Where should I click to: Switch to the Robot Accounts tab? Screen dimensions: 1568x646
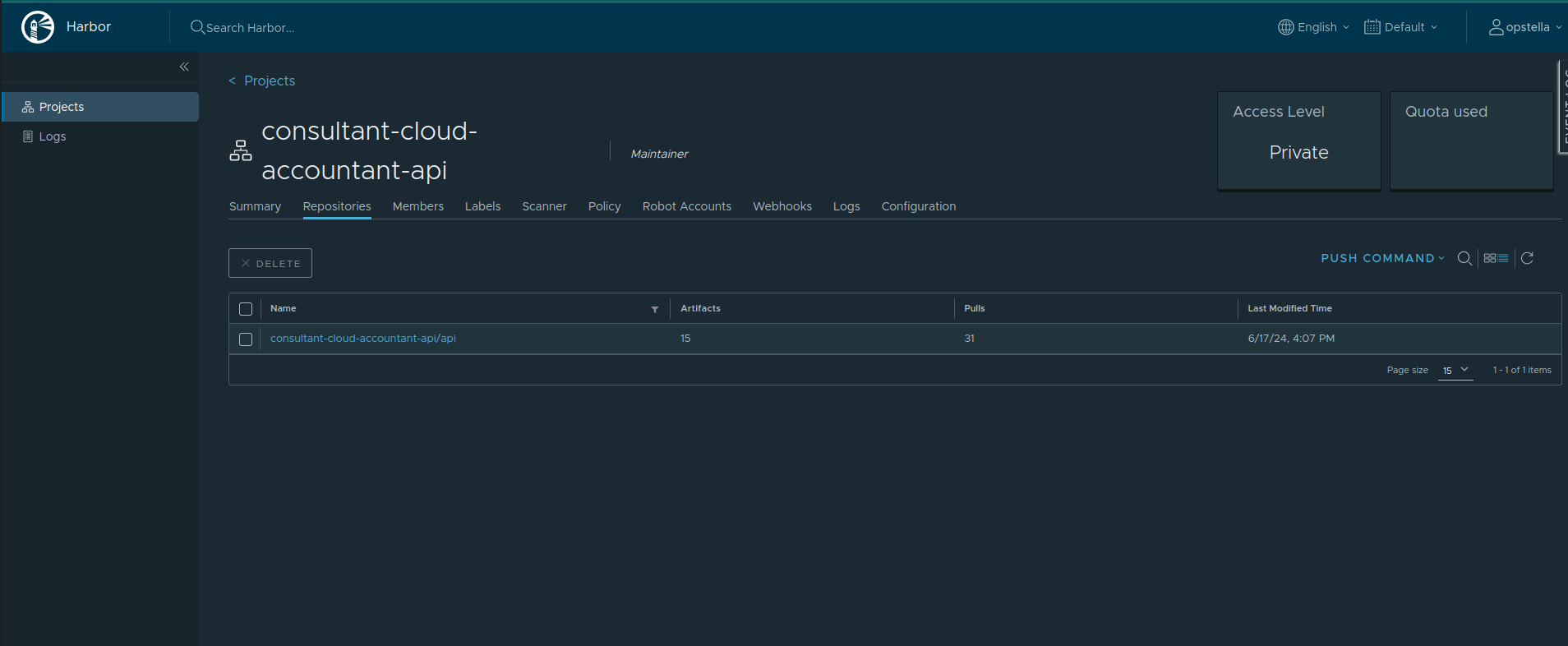[687, 206]
